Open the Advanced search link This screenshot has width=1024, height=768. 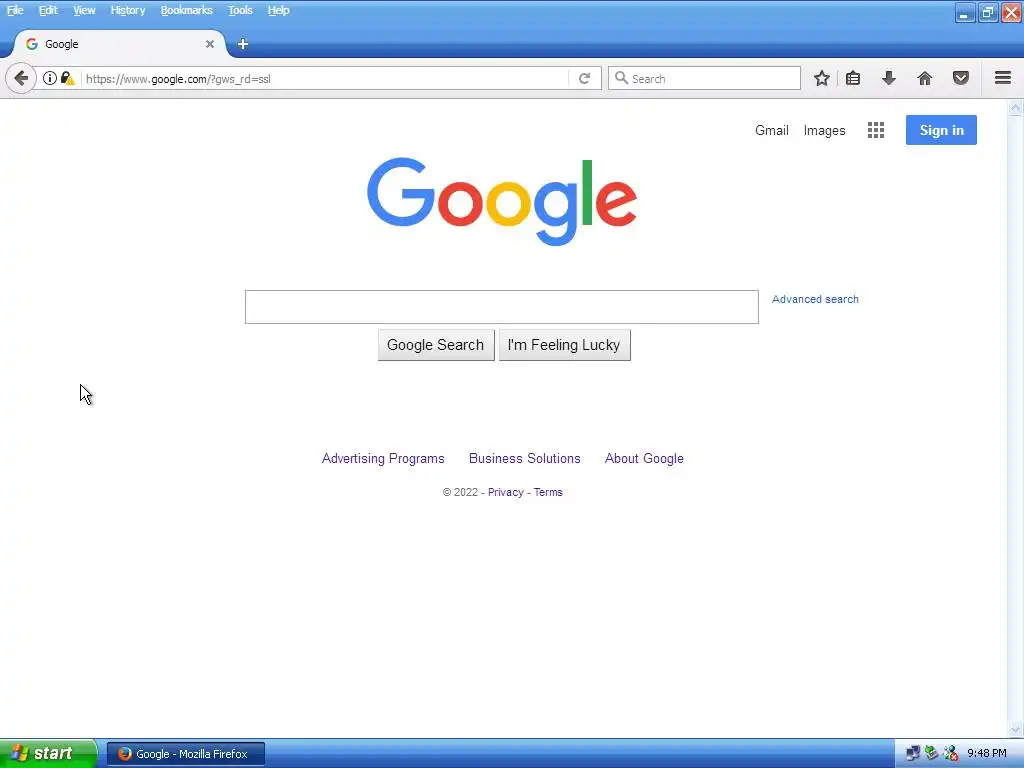tap(815, 299)
